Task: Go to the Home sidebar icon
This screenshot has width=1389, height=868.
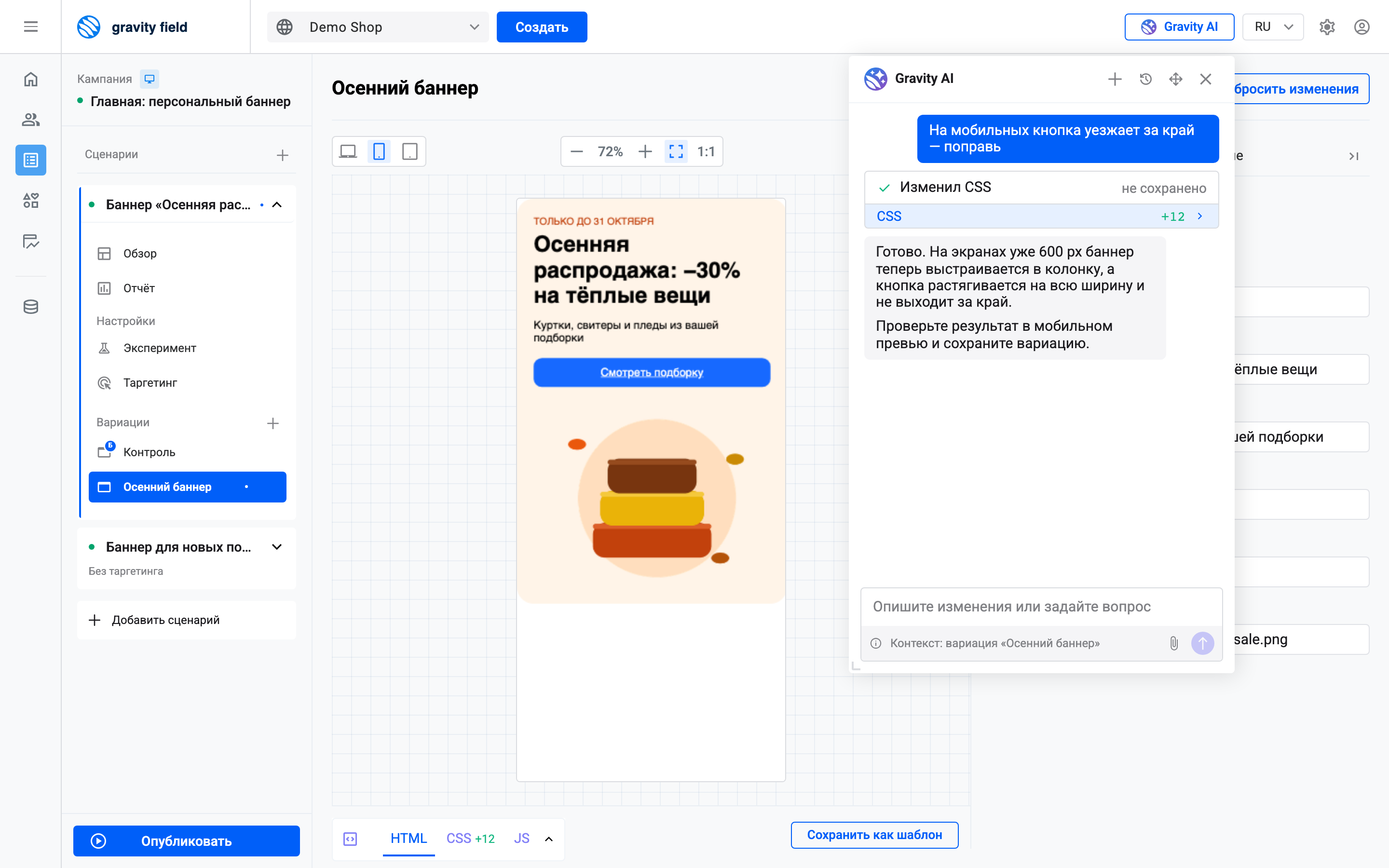Action: pyautogui.click(x=31, y=79)
